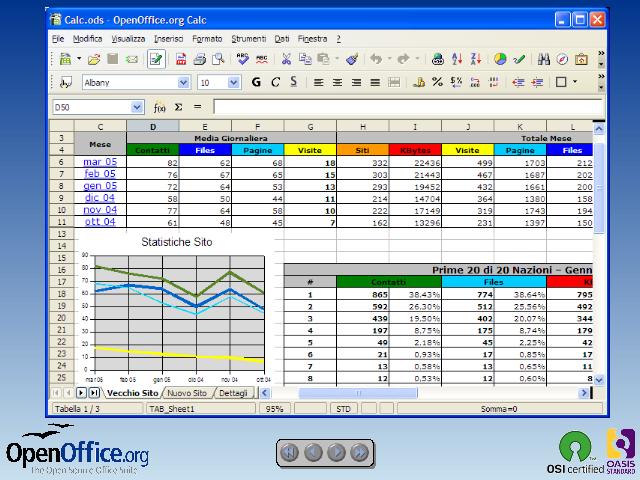Screen dimensions: 640x480
Task: Click the percent number format icon
Action: pos(436,83)
